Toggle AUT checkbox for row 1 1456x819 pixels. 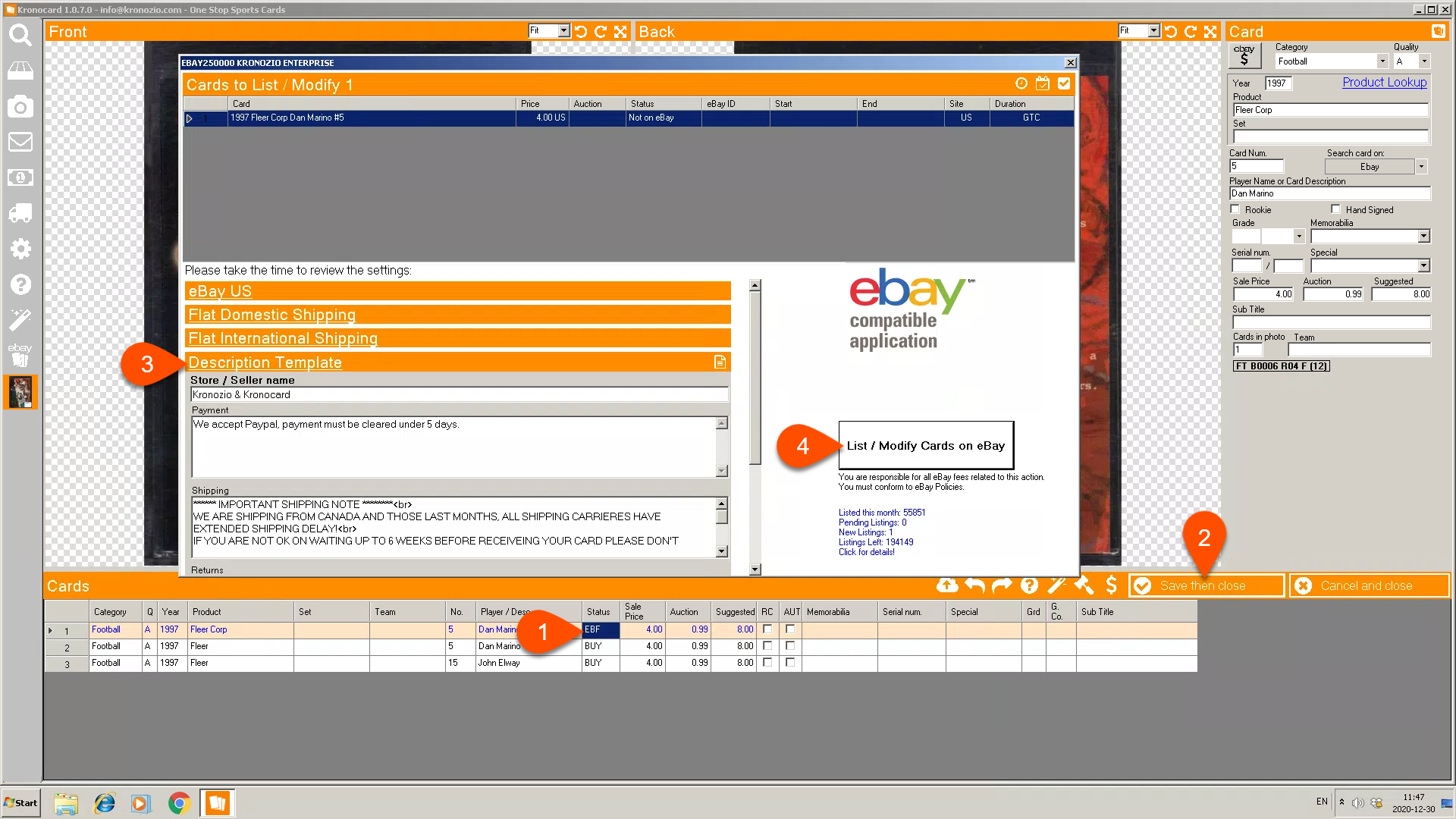point(790,629)
